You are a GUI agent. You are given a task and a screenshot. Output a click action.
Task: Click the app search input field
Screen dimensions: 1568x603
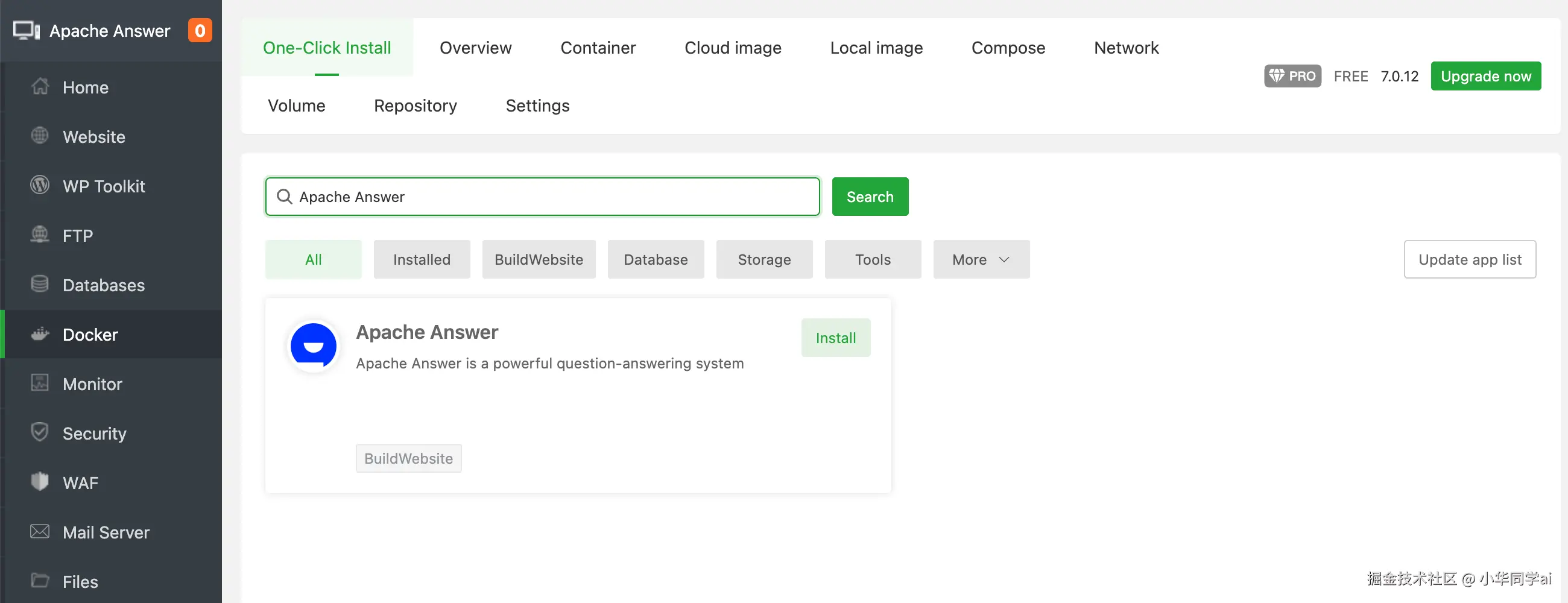(x=548, y=197)
